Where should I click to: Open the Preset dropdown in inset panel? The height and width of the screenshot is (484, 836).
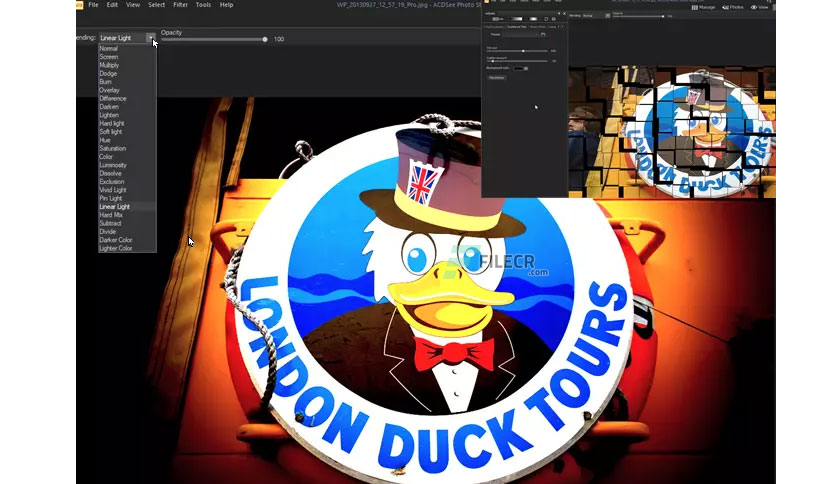click(x=521, y=35)
